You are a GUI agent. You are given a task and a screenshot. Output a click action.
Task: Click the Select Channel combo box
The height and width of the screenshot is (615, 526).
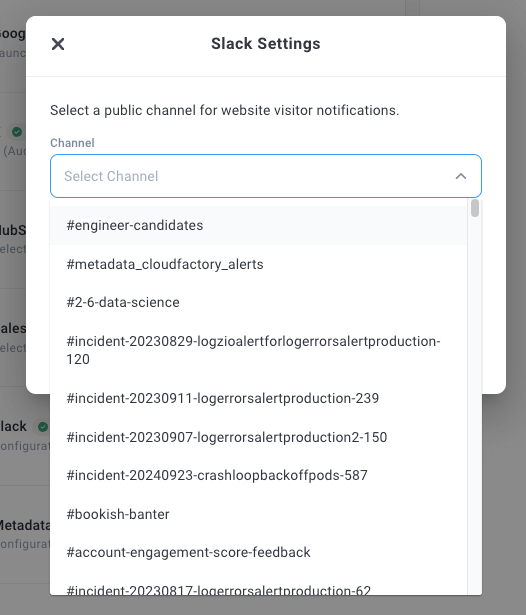pyautogui.click(x=266, y=176)
